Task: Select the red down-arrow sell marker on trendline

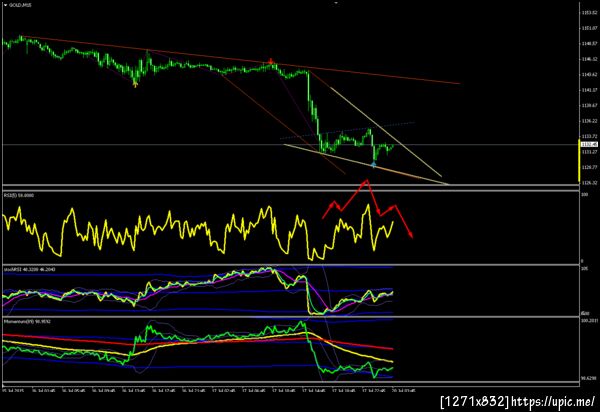Action: click(x=271, y=61)
